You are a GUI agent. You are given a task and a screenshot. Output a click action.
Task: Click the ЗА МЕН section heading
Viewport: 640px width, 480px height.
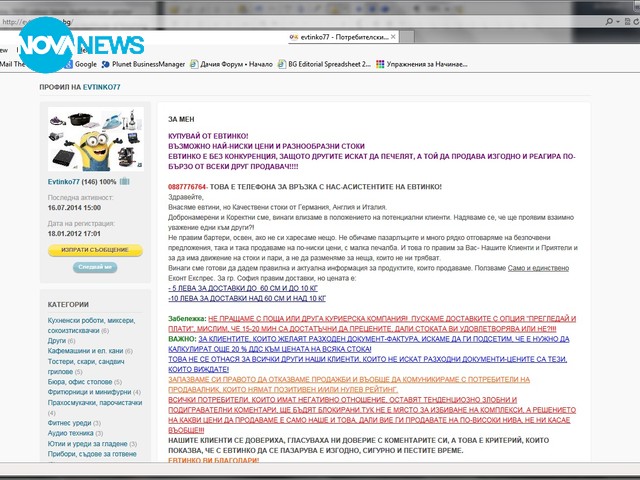[181, 119]
